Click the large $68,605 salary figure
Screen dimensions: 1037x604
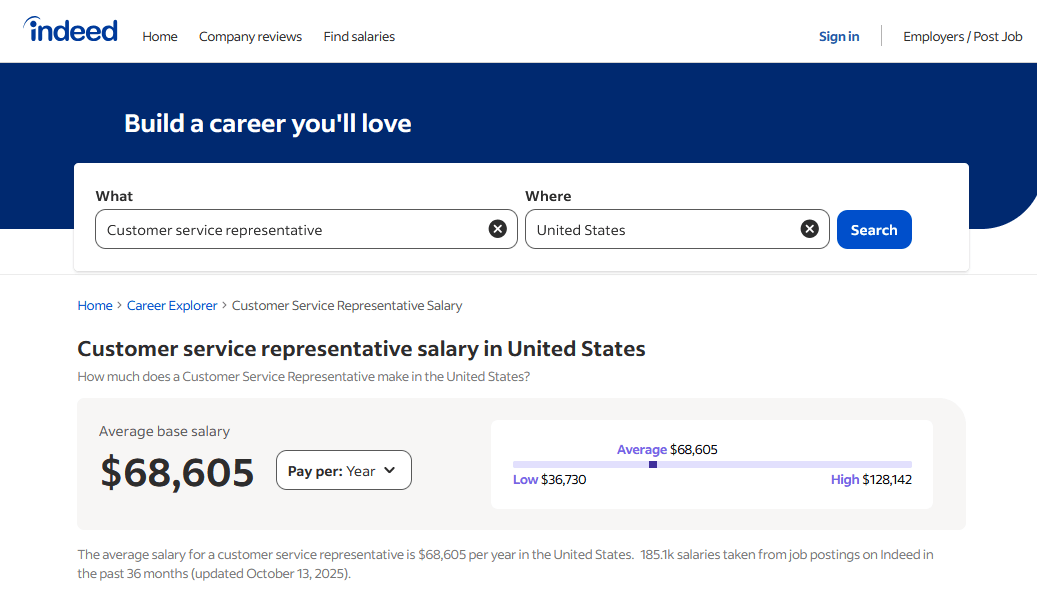[177, 472]
